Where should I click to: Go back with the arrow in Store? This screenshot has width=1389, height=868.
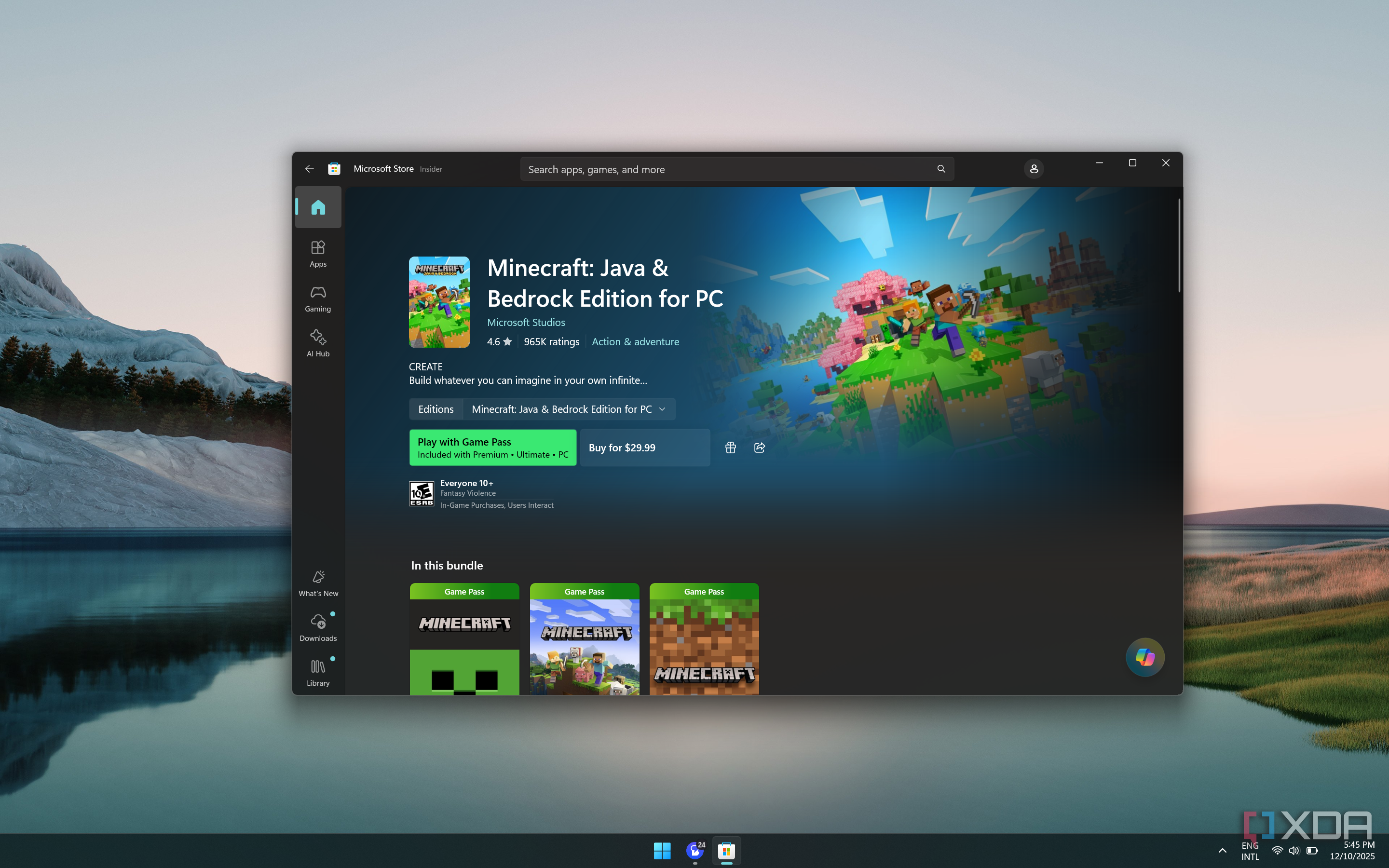pyautogui.click(x=309, y=169)
